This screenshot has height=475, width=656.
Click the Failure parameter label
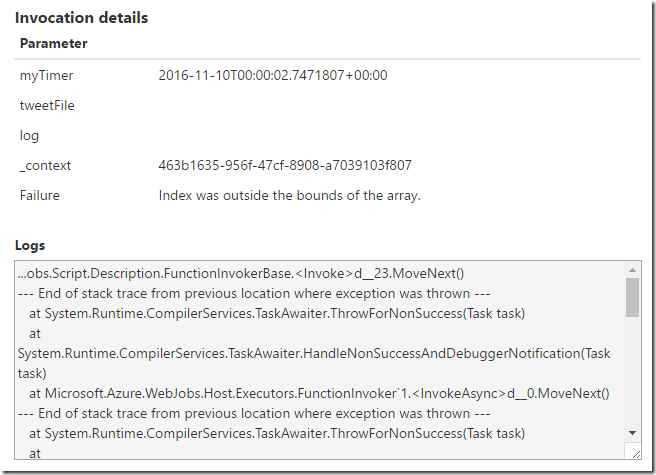pos(40,195)
